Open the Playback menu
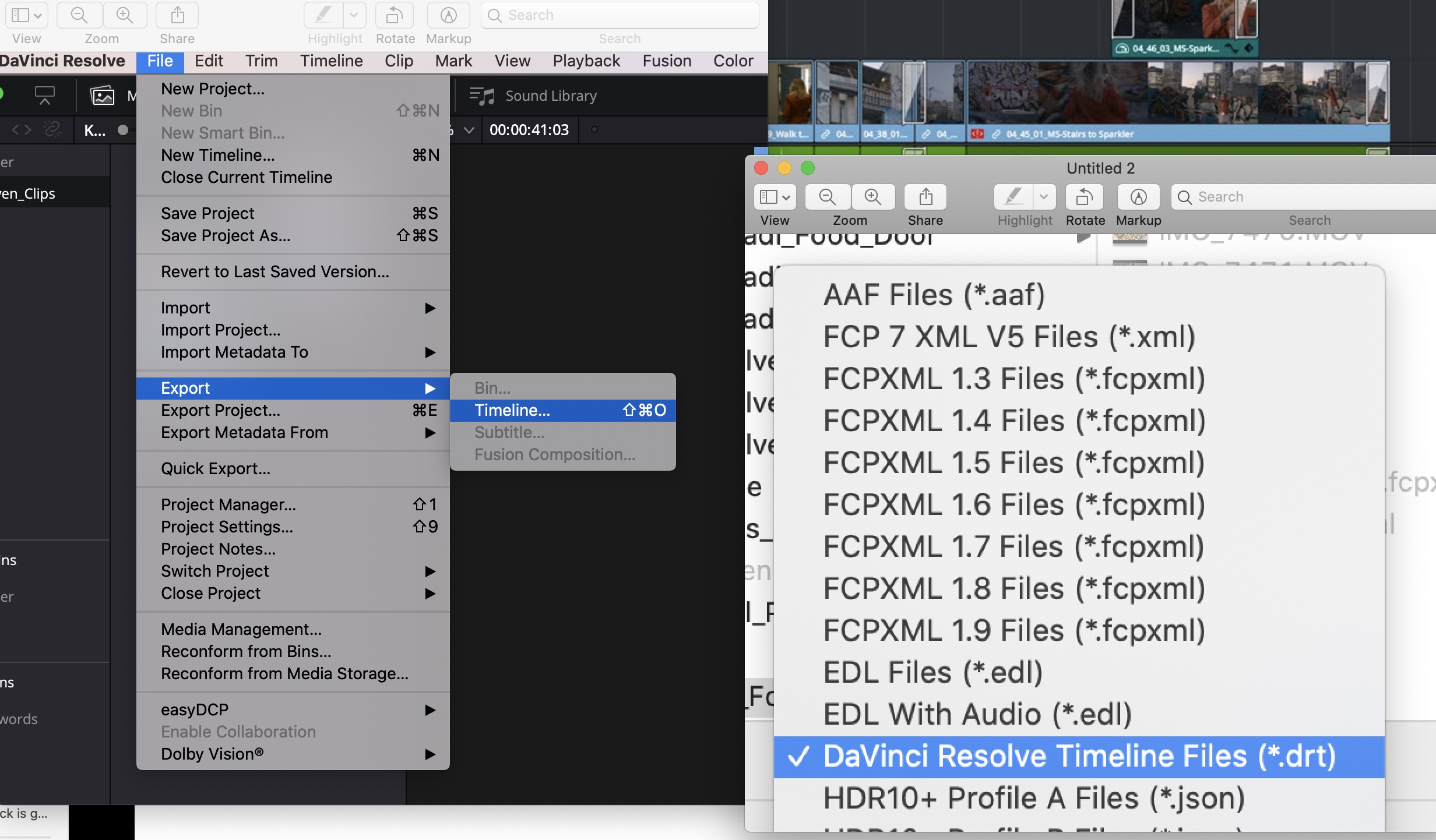 pos(586,61)
